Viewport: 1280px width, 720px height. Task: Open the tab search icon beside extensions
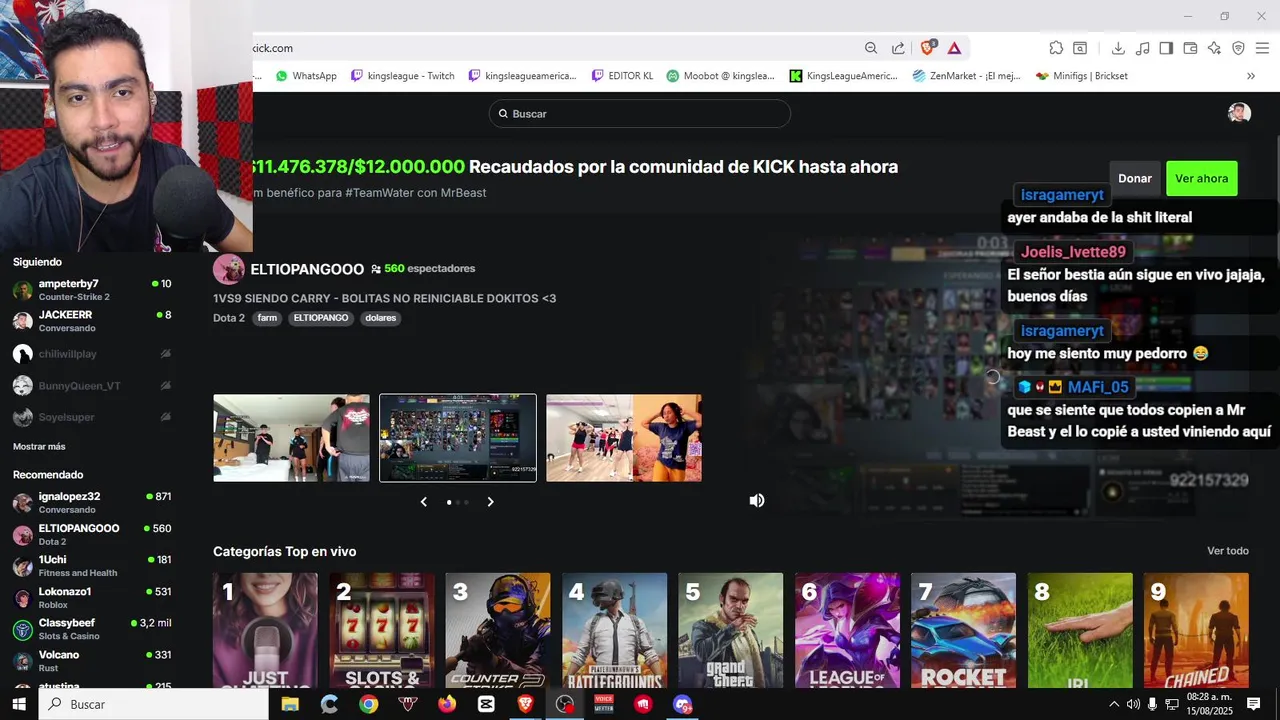coord(1080,48)
